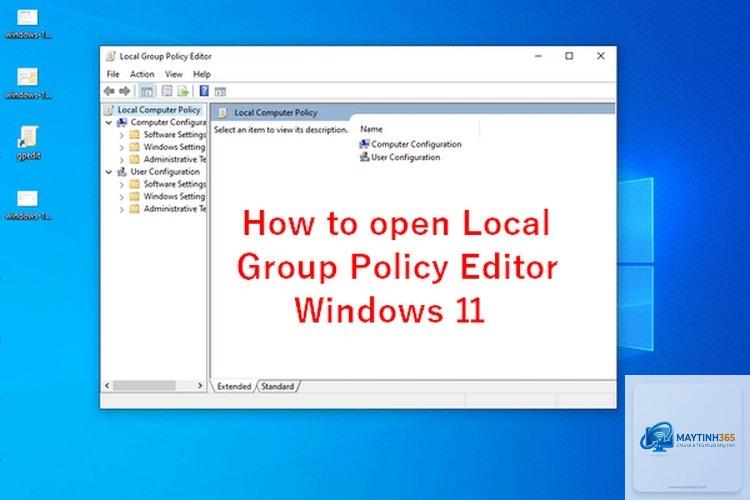The image size is (750, 500).
Task: Collapse the User Configuration tree node
Action: coord(109,172)
